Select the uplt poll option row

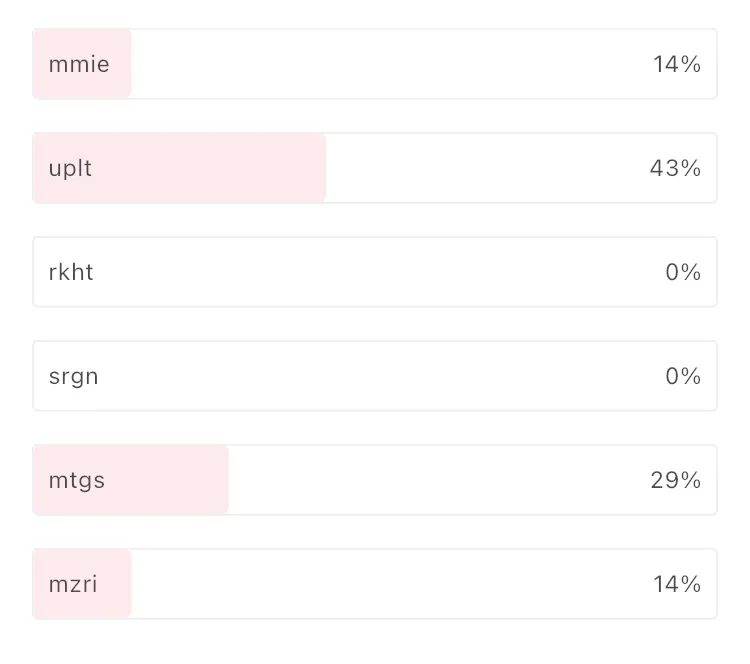point(375,168)
